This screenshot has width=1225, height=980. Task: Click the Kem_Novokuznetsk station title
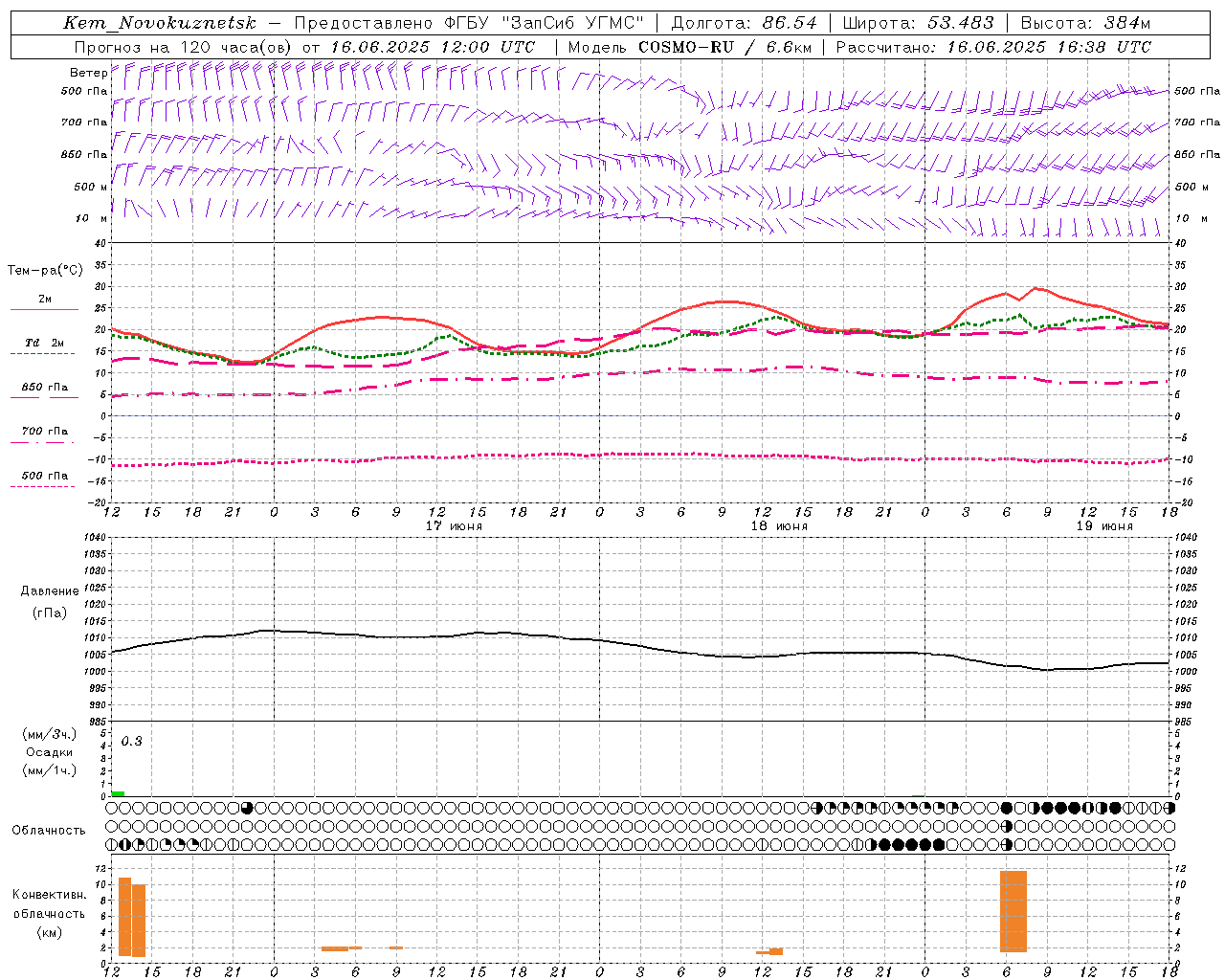coord(160,23)
